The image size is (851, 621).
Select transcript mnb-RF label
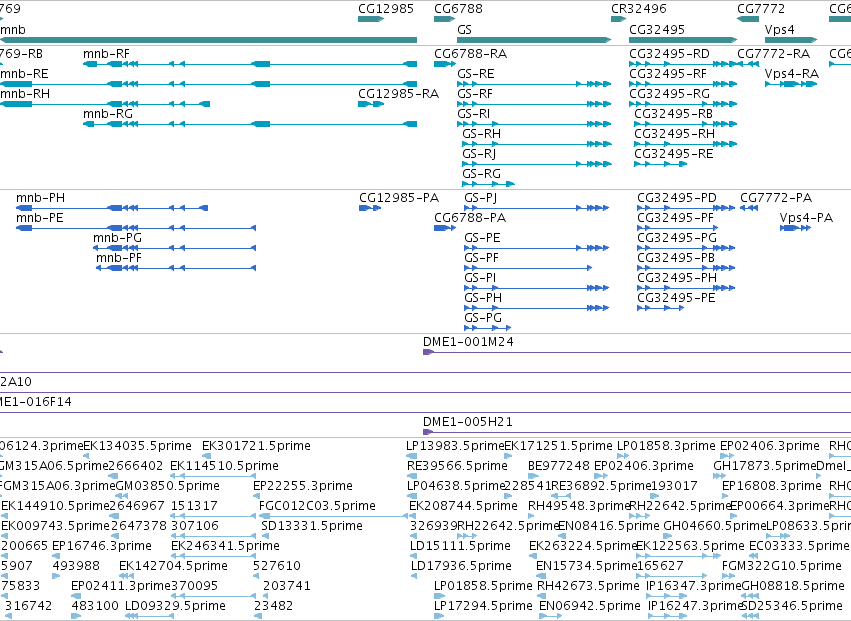106,54
